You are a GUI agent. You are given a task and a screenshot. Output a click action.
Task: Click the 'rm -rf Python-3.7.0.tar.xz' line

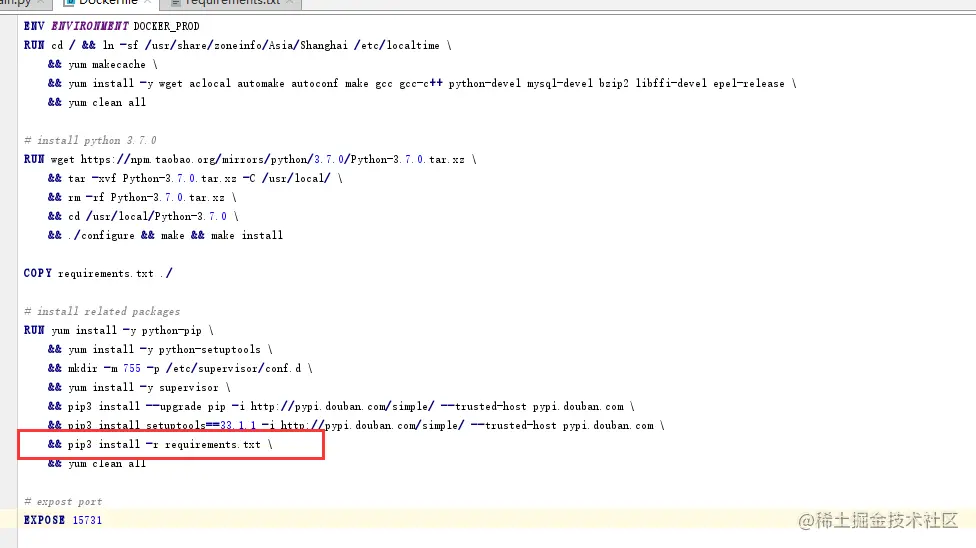click(143, 197)
